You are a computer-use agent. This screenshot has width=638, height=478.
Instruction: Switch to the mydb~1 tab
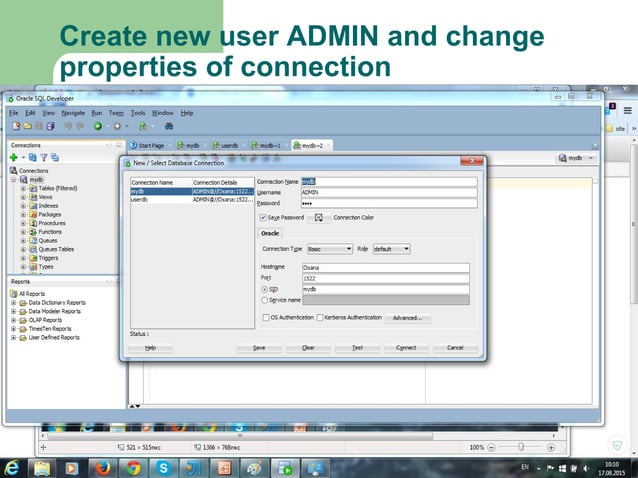coord(267,146)
